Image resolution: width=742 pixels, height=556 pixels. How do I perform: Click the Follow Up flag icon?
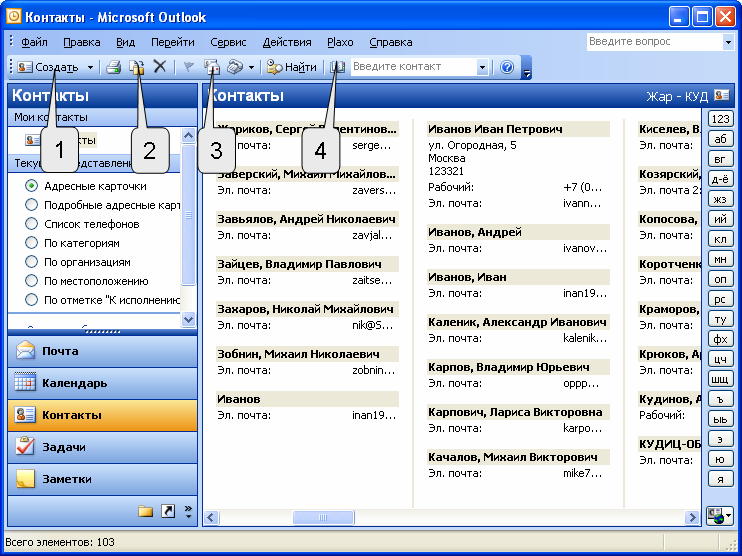188,67
